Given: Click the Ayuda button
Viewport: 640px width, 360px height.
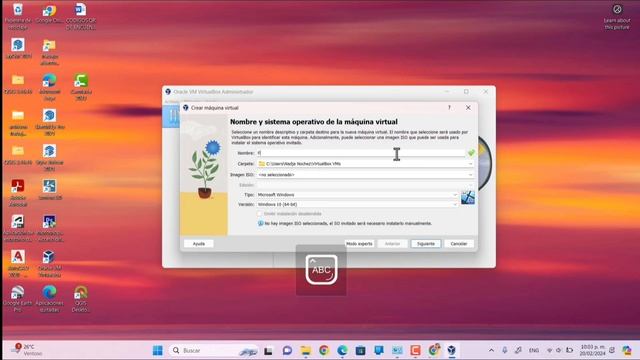Looking at the screenshot, I should 199,244.
